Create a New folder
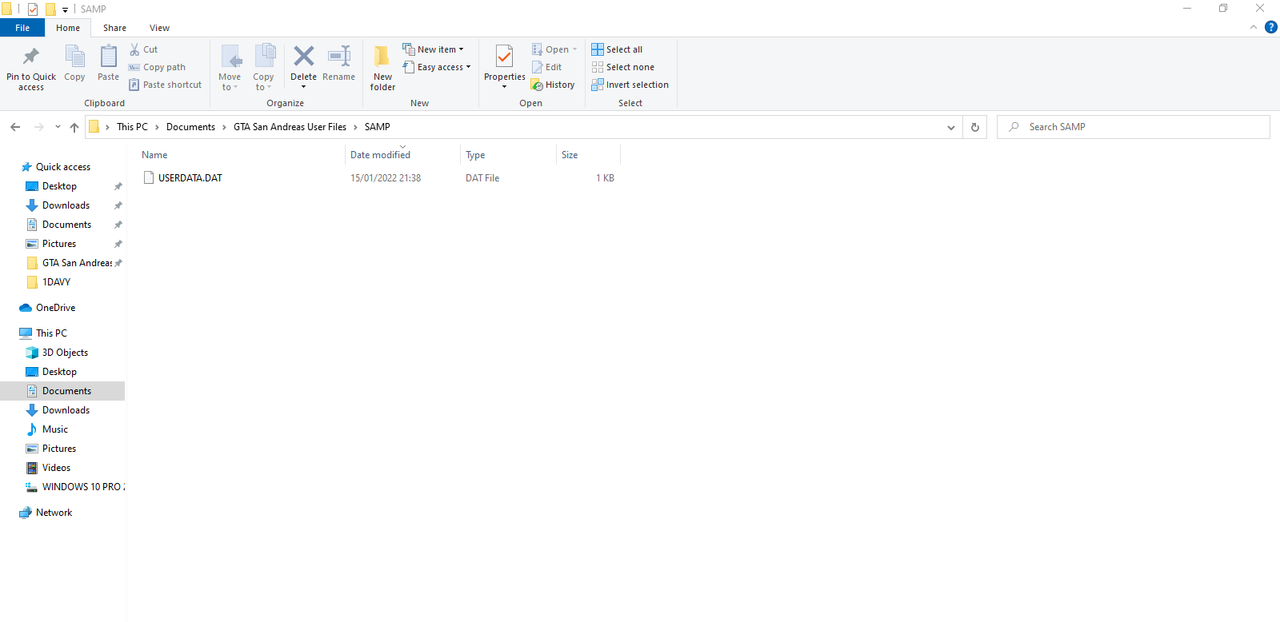Screen dimensions: 1280x622 (383, 68)
